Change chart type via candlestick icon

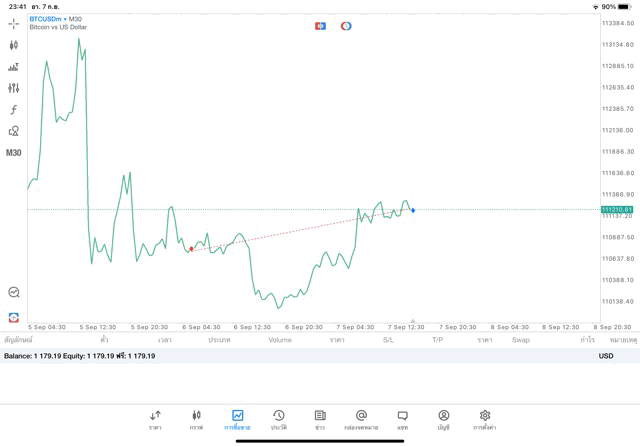(x=14, y=45)
